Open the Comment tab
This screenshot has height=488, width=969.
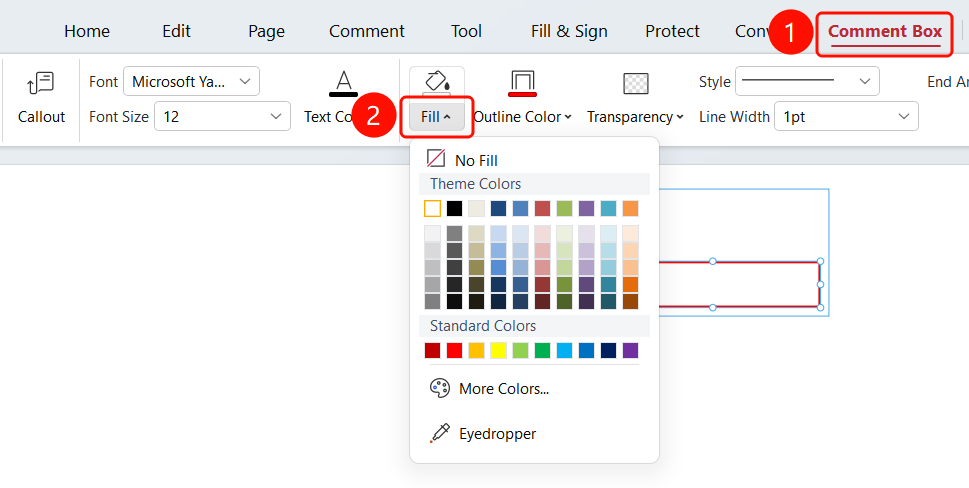click(367, 31)
